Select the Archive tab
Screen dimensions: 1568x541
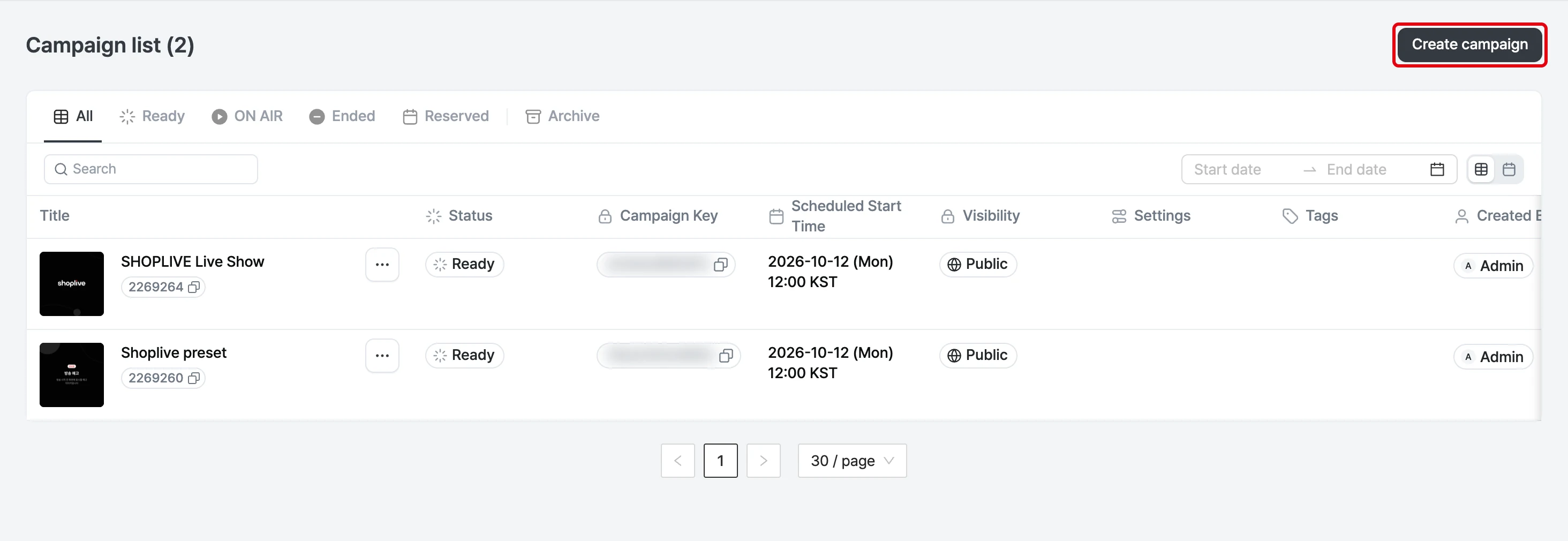tap(563, 116)
